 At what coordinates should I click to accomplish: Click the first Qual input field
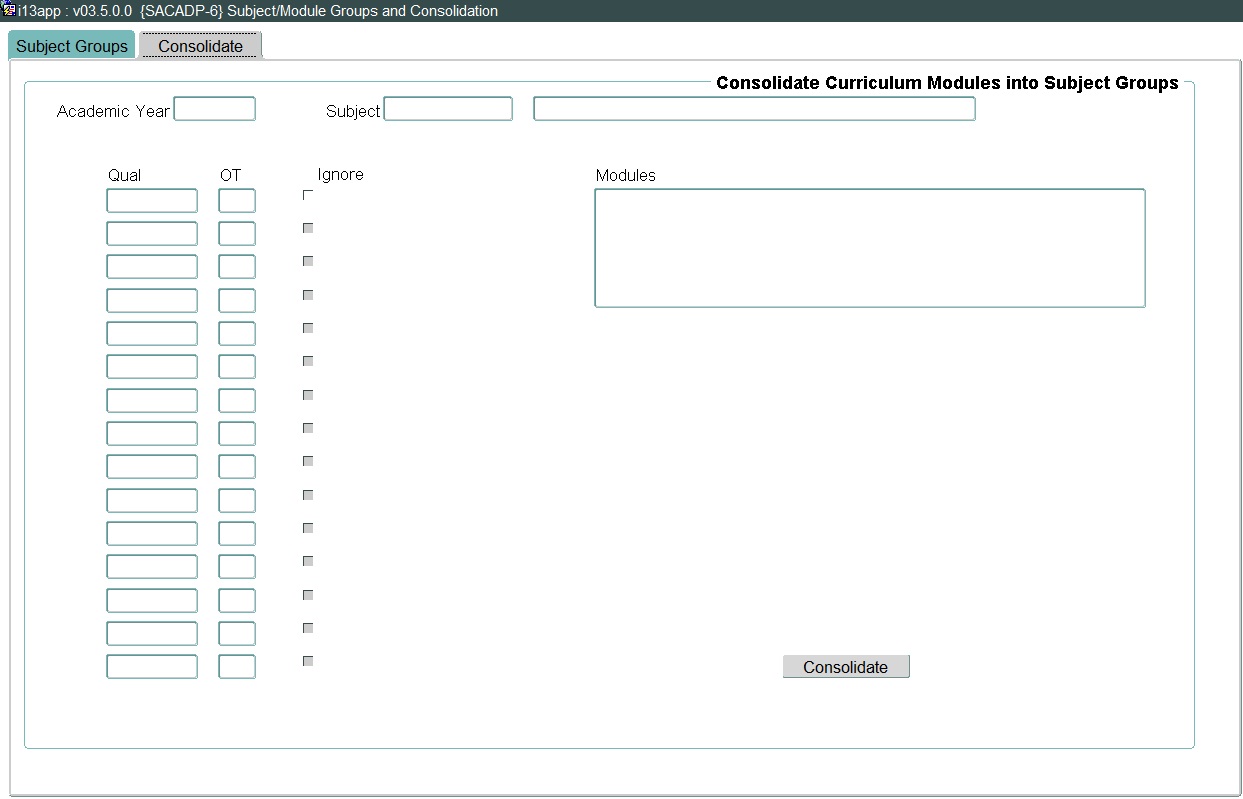152,201
